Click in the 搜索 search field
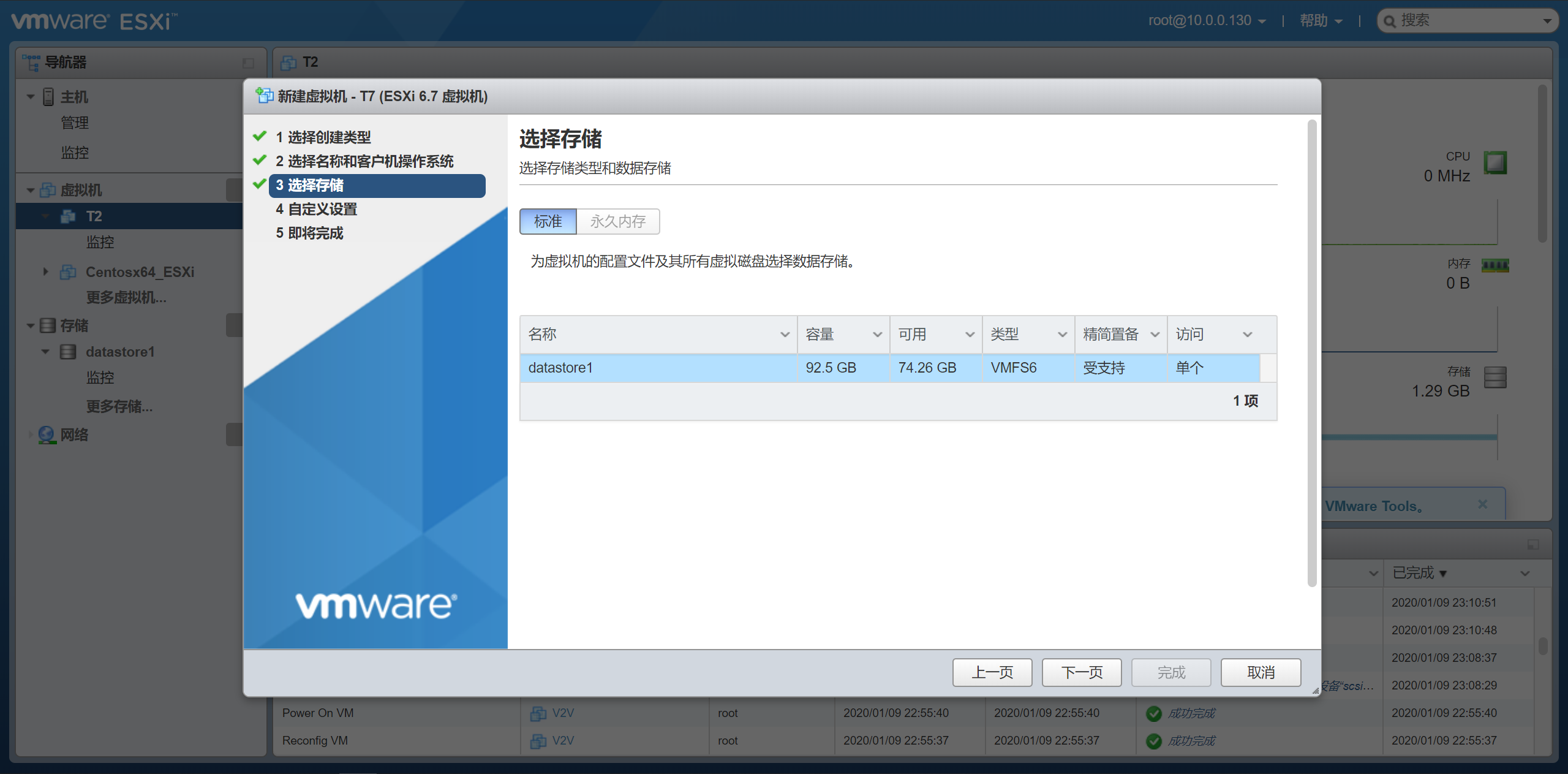 1467,21
